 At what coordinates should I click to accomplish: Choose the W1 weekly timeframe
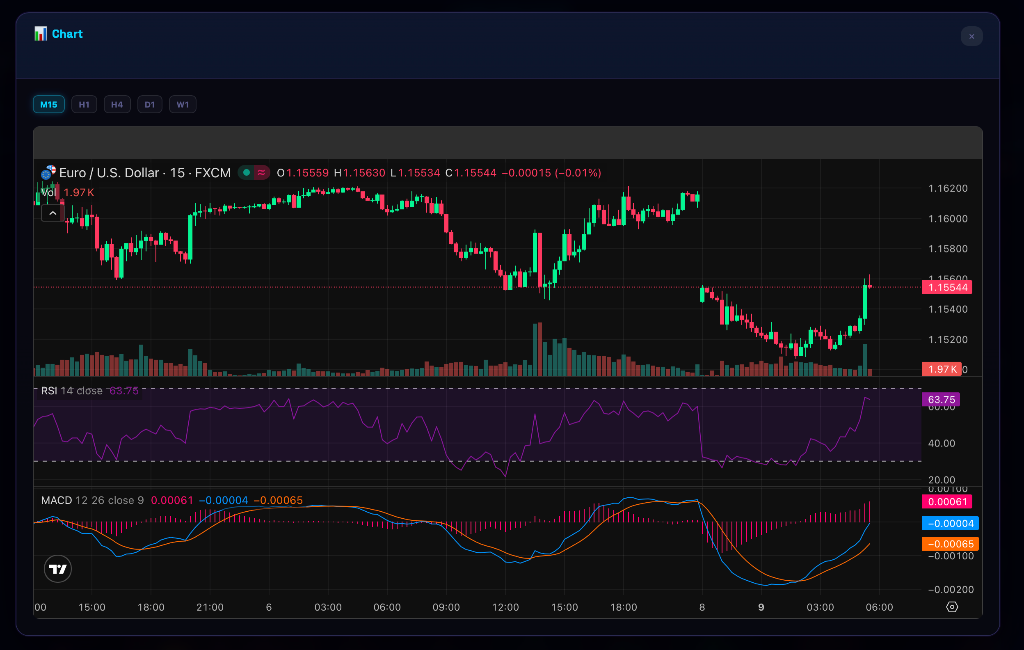pos(183,104)
